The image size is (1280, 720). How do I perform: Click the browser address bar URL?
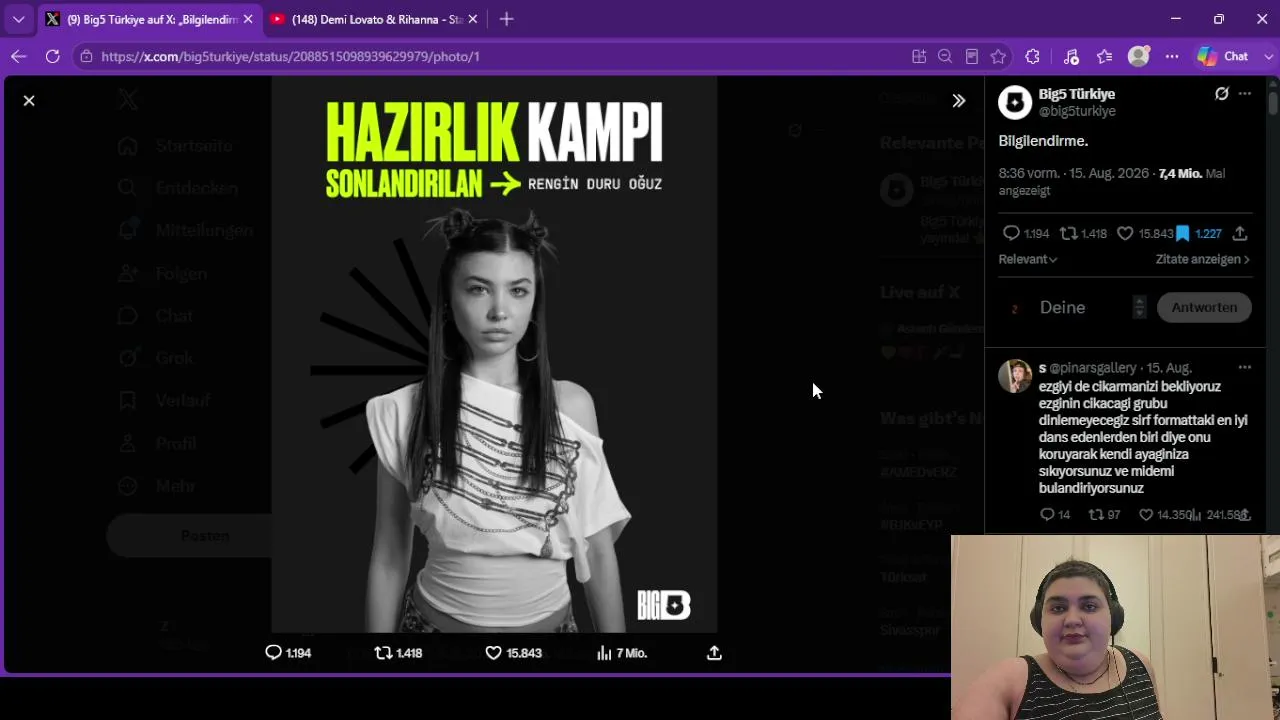coord(290,56)
